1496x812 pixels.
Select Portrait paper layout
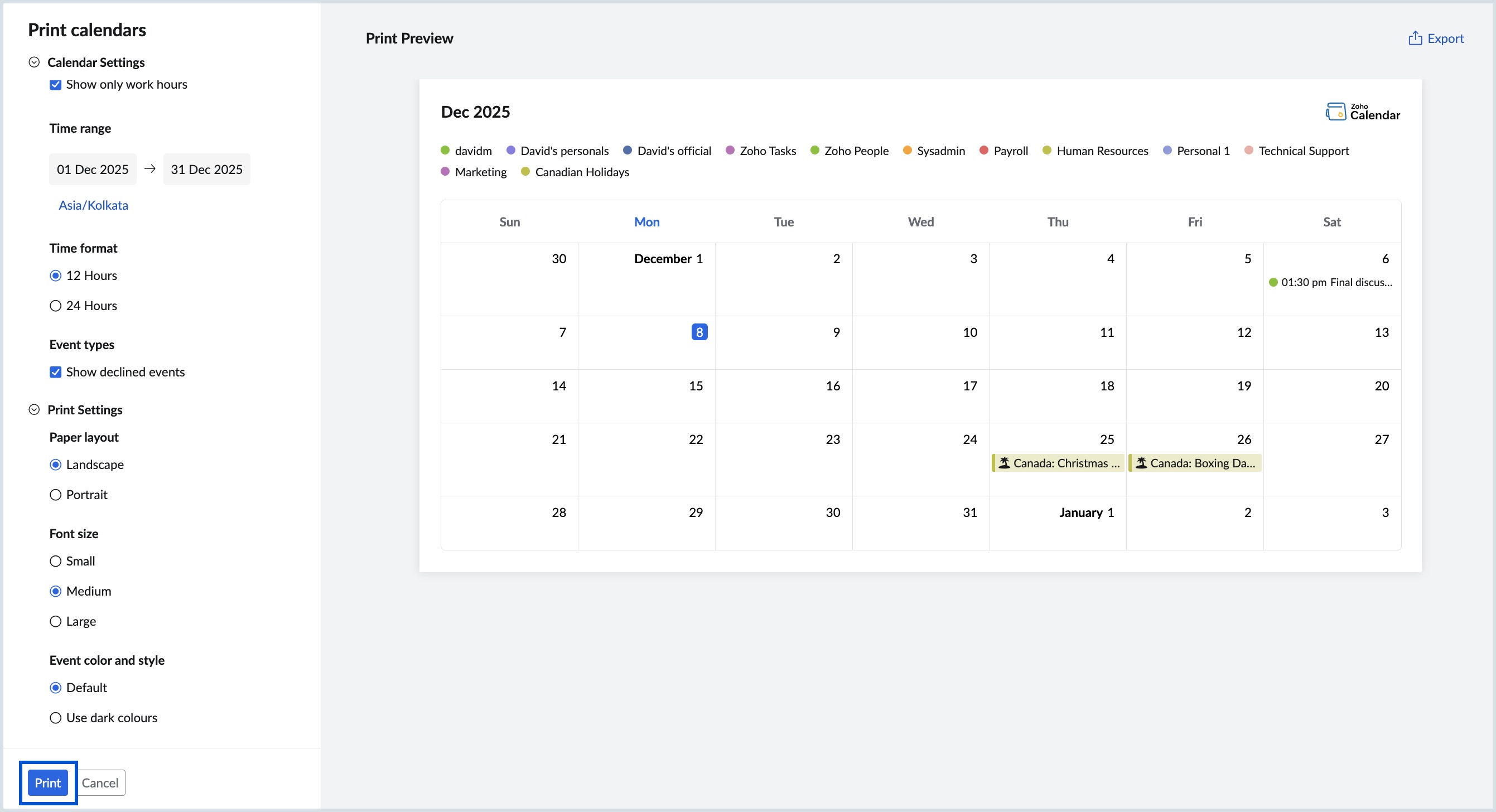click(x=56, y=494)
